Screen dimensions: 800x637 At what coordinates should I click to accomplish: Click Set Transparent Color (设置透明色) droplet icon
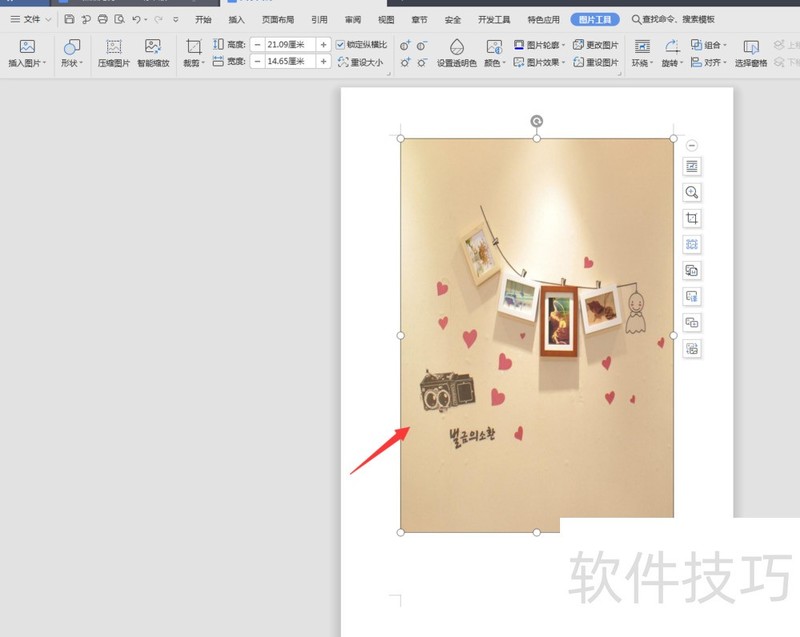pyautogui.click(x=457, y=47)
